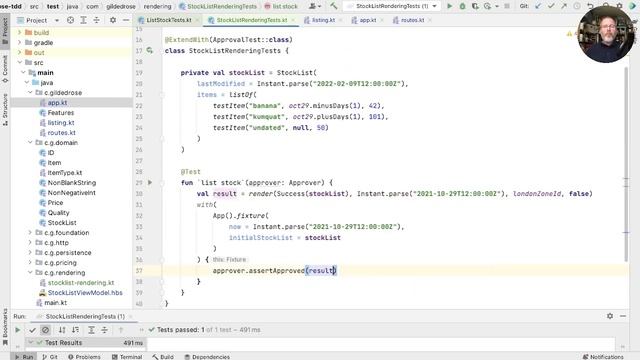Click expand all icon in Project panel
The height and width of the screenshot is (360, 640).
[83, 20]
